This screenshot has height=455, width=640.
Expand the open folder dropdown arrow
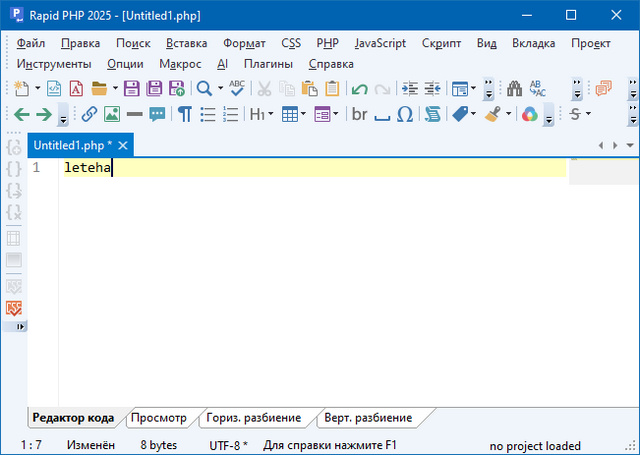coord(113,88)
